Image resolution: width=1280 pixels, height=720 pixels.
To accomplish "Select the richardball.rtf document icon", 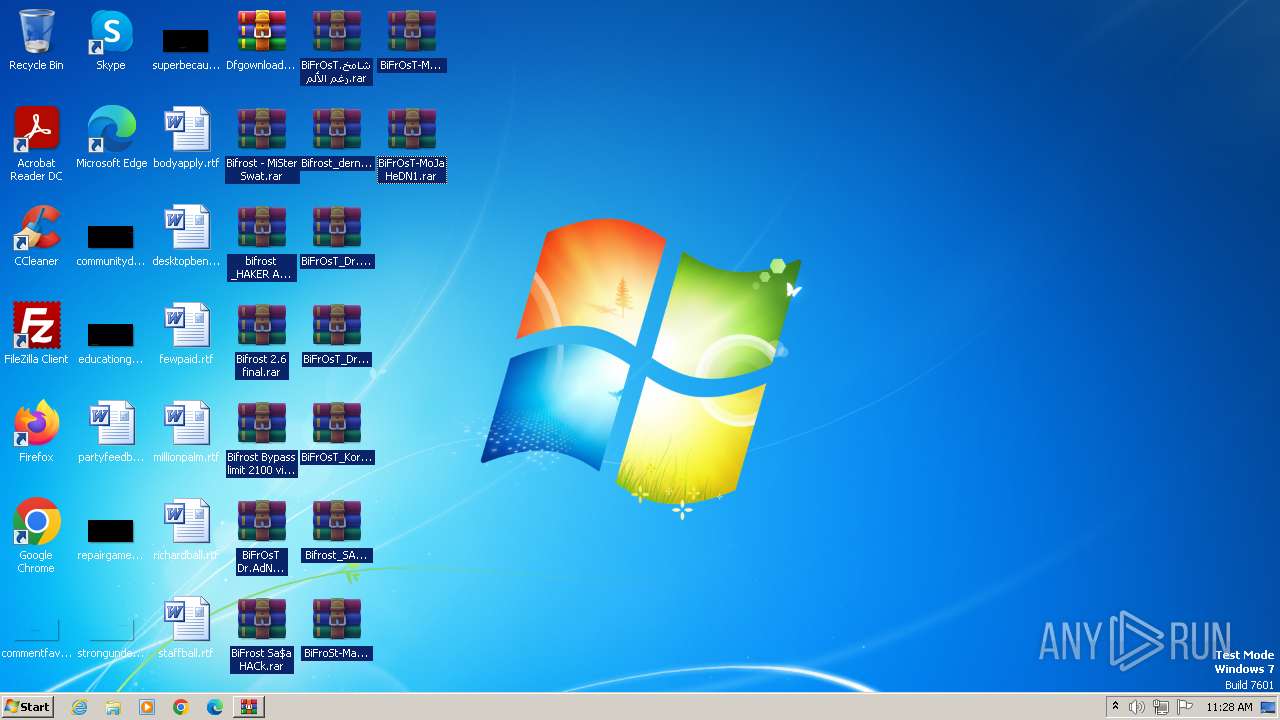I will point(186,530).
